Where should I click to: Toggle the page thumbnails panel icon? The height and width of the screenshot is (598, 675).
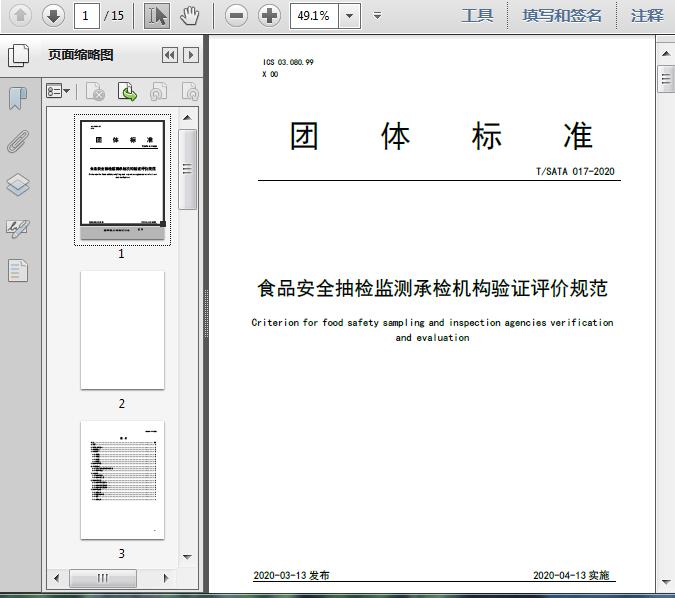point(18,56)
